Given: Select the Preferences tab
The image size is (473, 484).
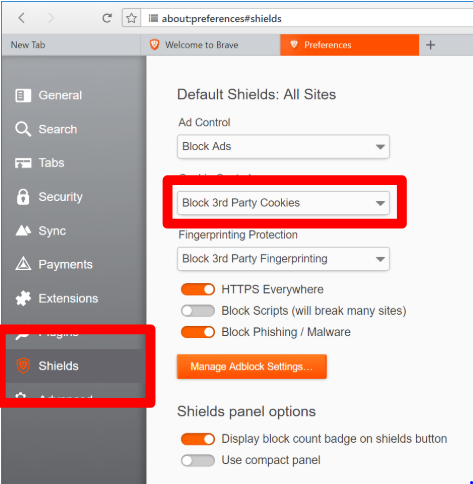Looking at the screenshot, I should (x=349, y=45).
